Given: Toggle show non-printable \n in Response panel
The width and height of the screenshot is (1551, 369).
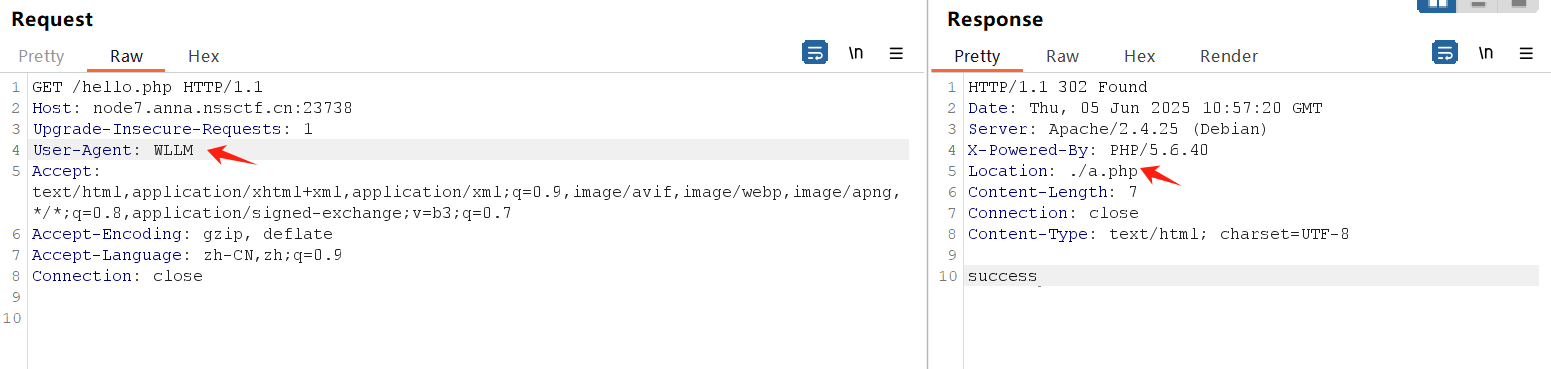Looking at the screenshot, I should click(x=1486, y=53).
